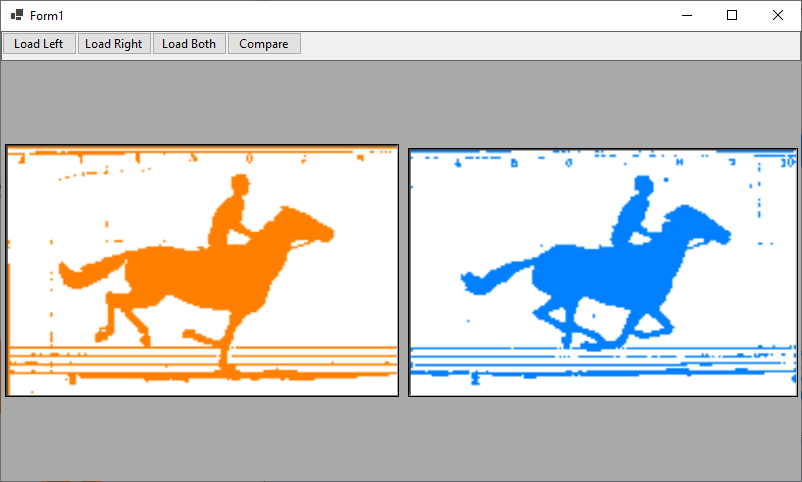
Task: Click the blue horse image on right
Action: pos(603,273)
